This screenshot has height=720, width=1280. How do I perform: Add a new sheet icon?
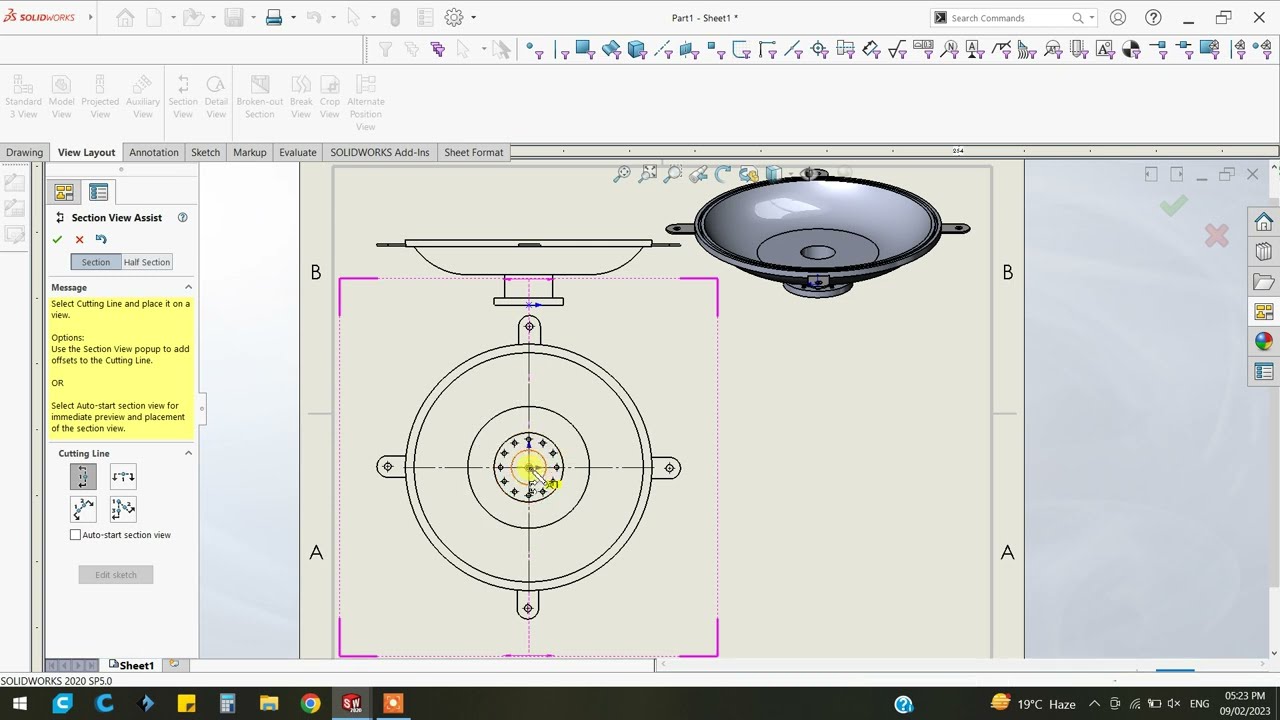174,664
